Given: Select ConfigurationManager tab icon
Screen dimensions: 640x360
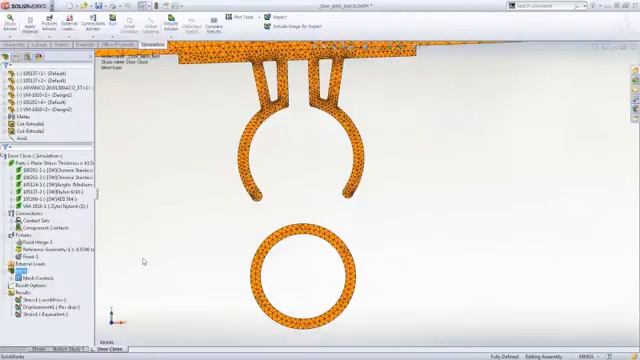Looking at the screenshot, I should [x=27, y=57].
